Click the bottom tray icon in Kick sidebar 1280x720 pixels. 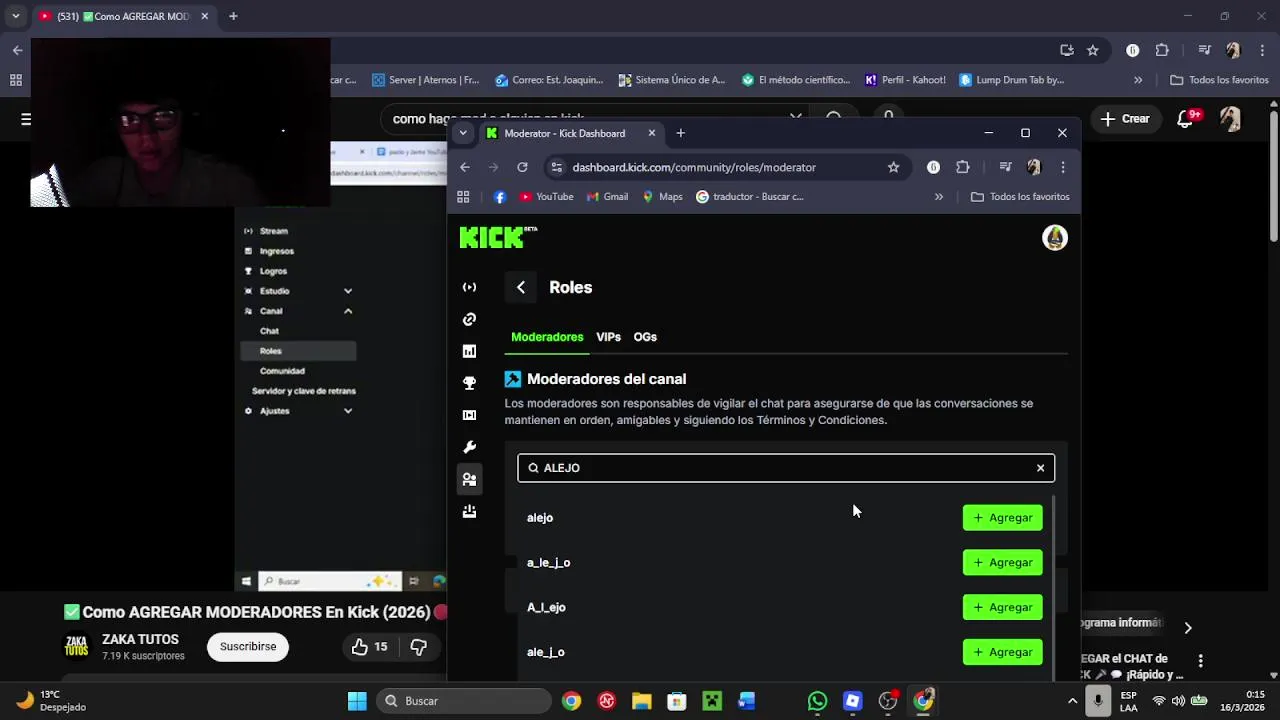coord(469,511)
